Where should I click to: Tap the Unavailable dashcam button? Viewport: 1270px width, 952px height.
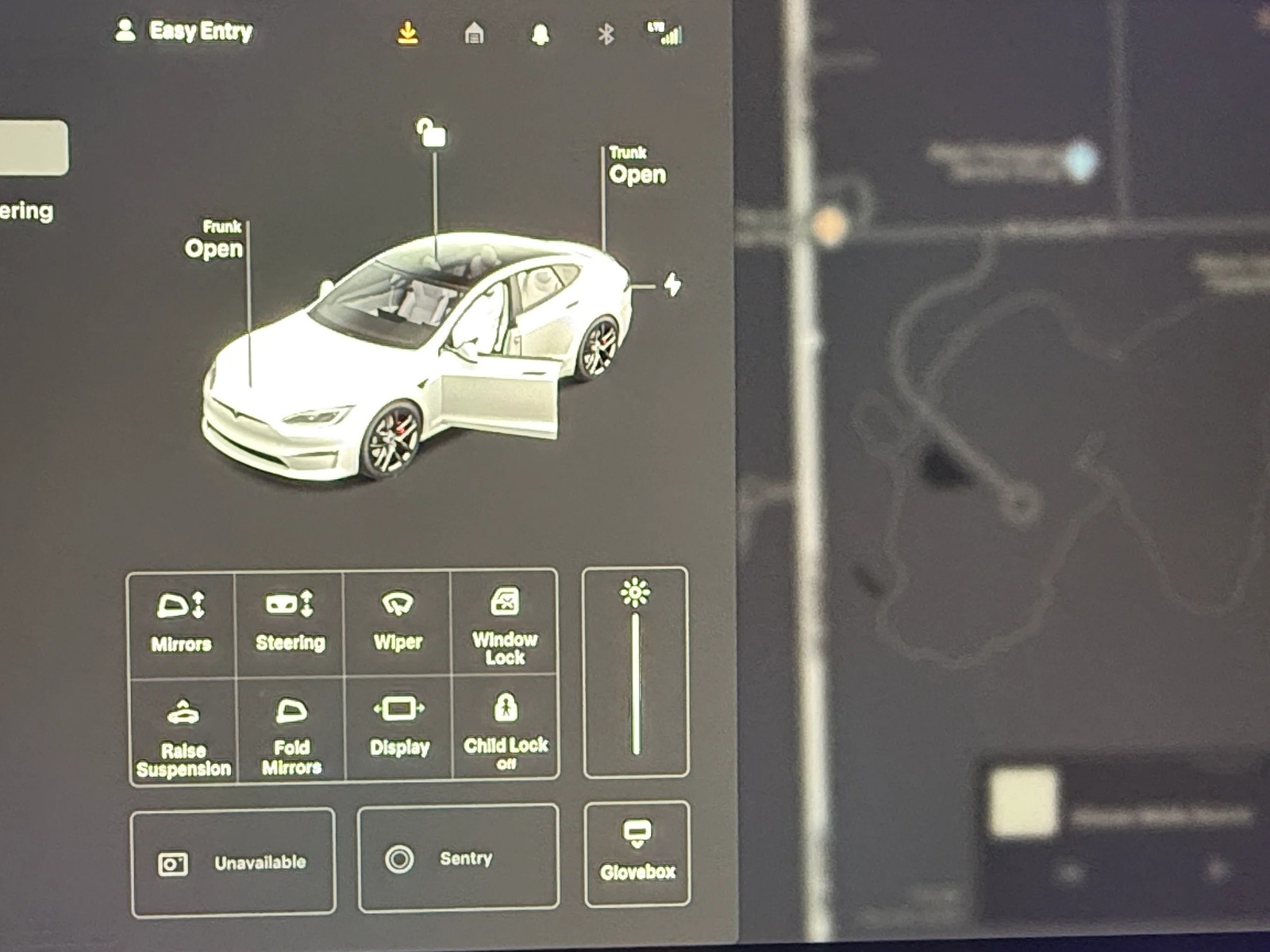coord(233,862)
